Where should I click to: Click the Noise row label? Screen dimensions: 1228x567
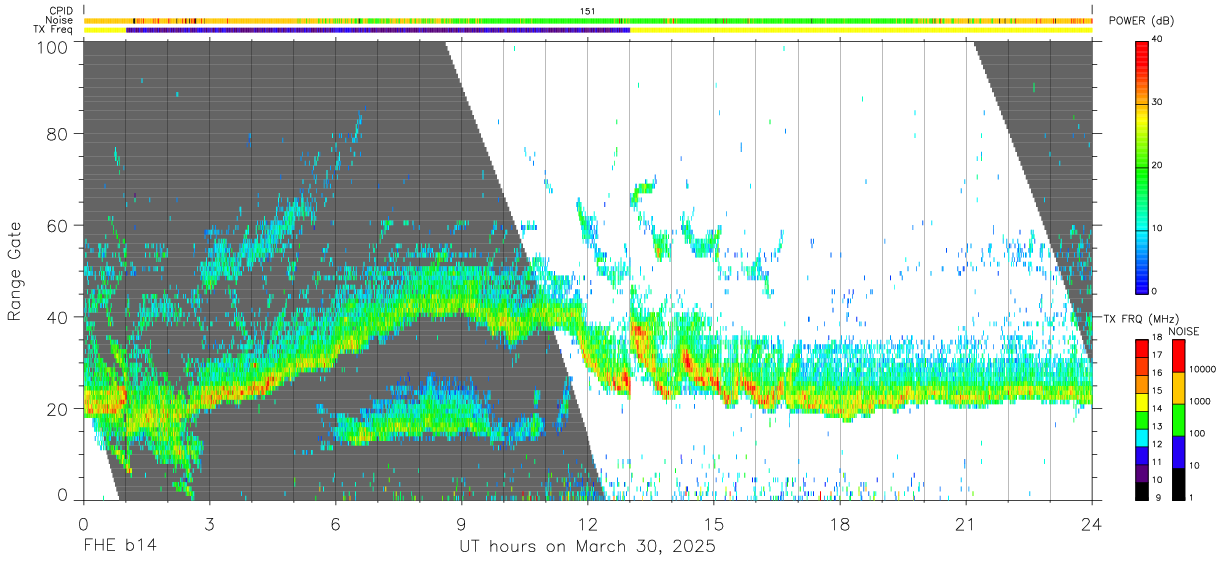click(x=59, y=20)
